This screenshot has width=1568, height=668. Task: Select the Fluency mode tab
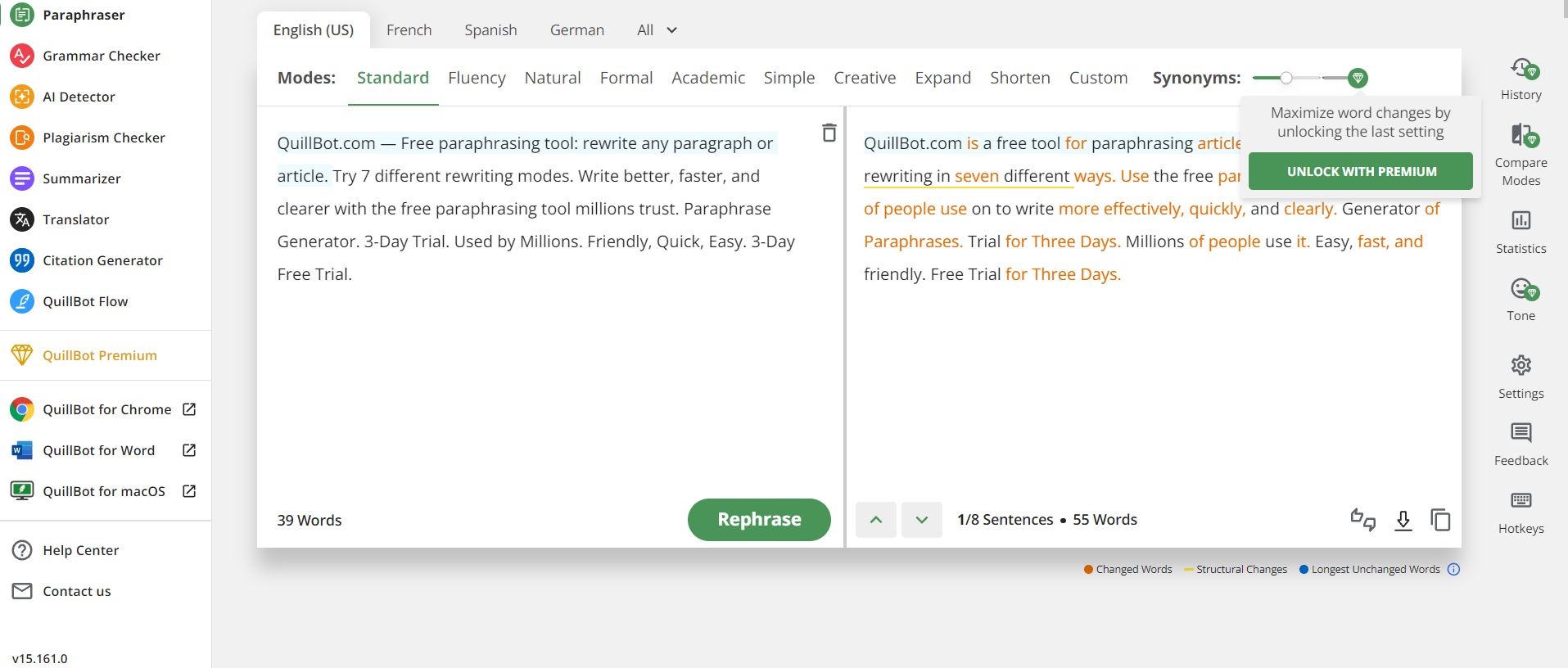(x=477, y=78)
